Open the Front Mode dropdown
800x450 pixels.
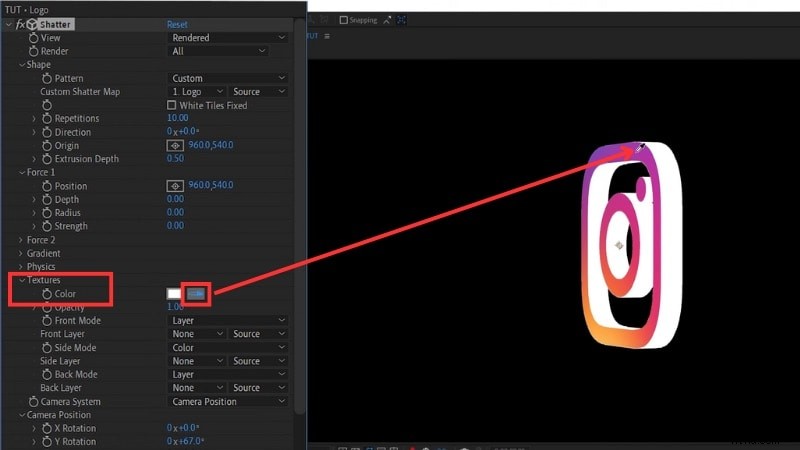coord(228,320)
